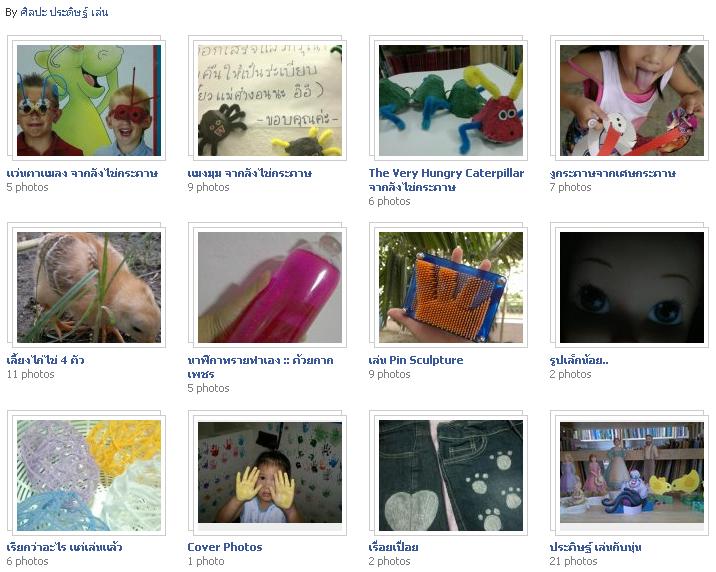Click the egg-carton caterpillar album thumbnail
The height and width of the screenshot is (572, 716).
[x=451, y=100]
